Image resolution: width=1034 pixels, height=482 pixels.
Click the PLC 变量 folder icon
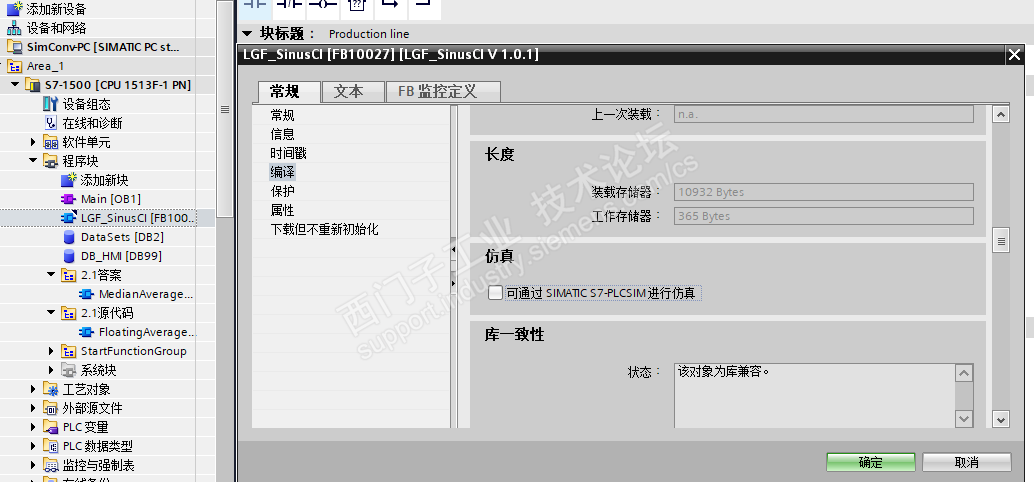click(x=50, y=427)
